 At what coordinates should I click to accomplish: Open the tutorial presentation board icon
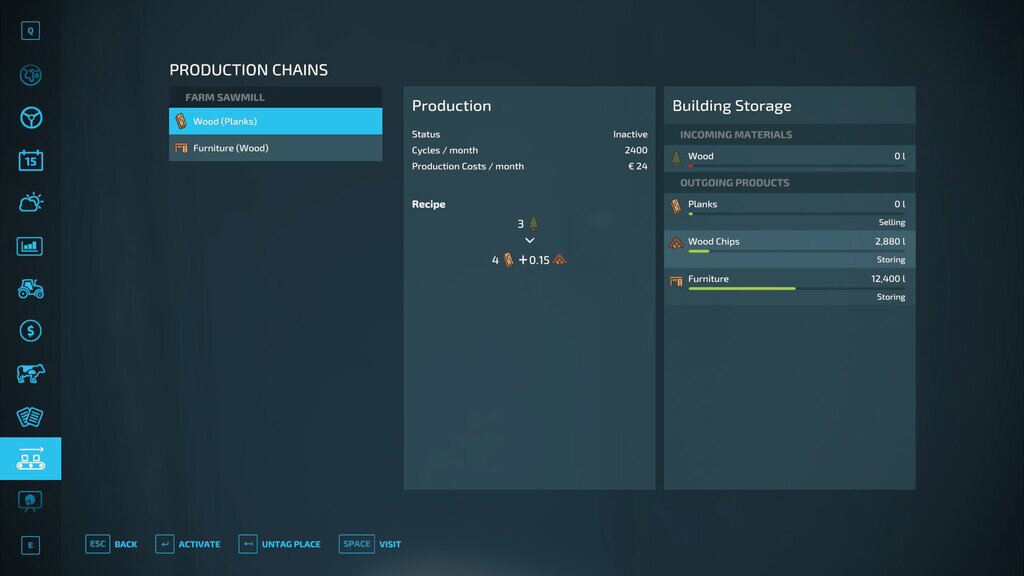pyautogui.click(x=30, y=500)
